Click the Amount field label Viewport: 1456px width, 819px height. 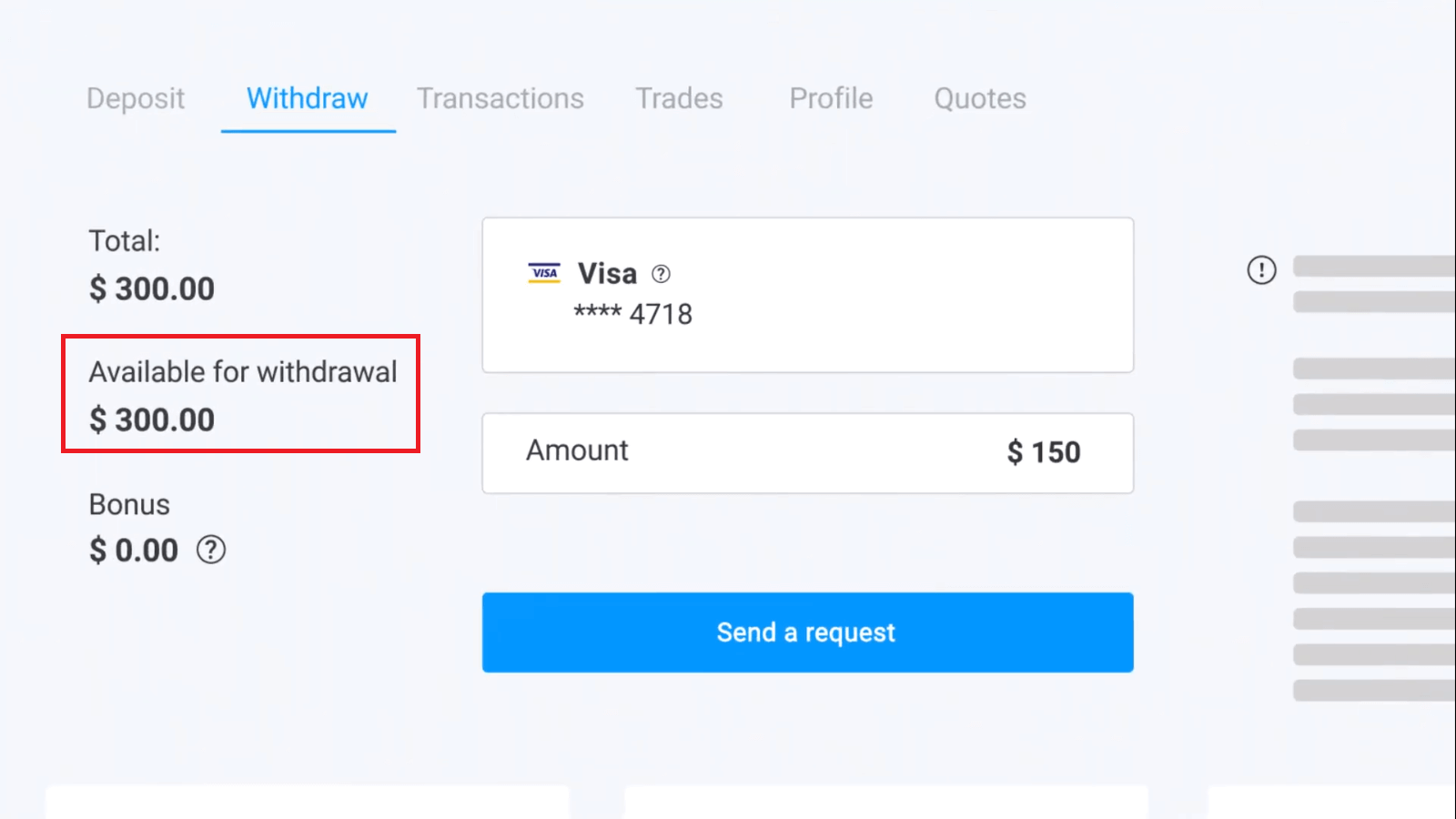point(577,450)
